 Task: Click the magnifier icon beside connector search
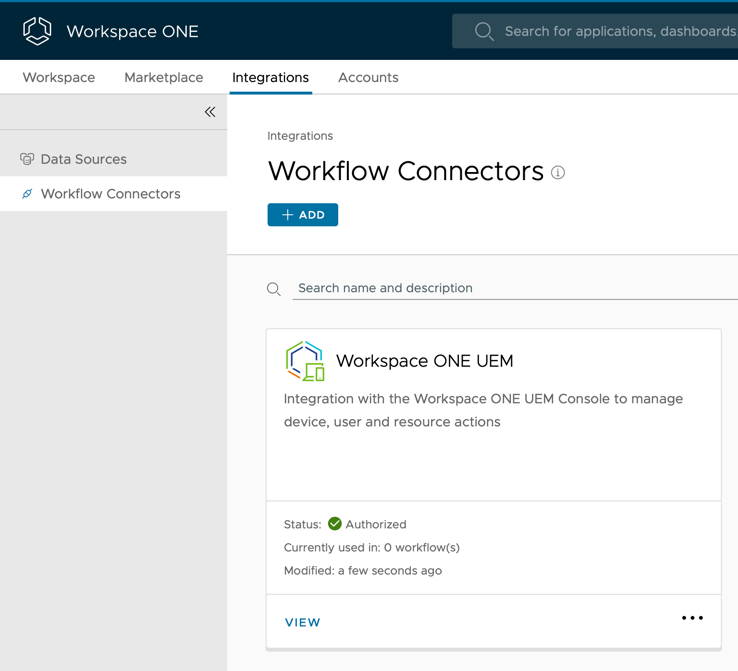tap(274, 289)
